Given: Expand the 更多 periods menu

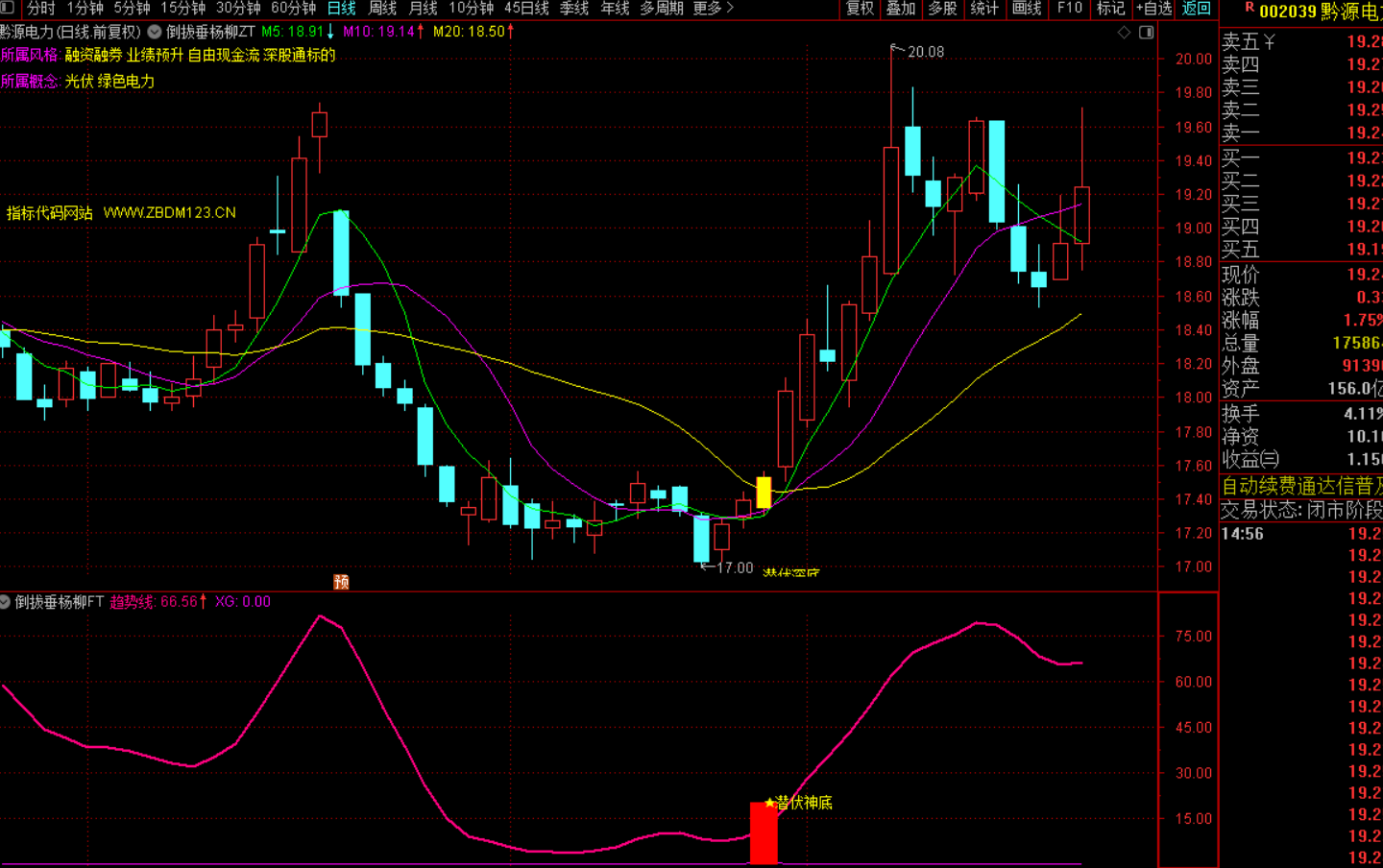Looking at the screenshot, I should pos(713,9).
